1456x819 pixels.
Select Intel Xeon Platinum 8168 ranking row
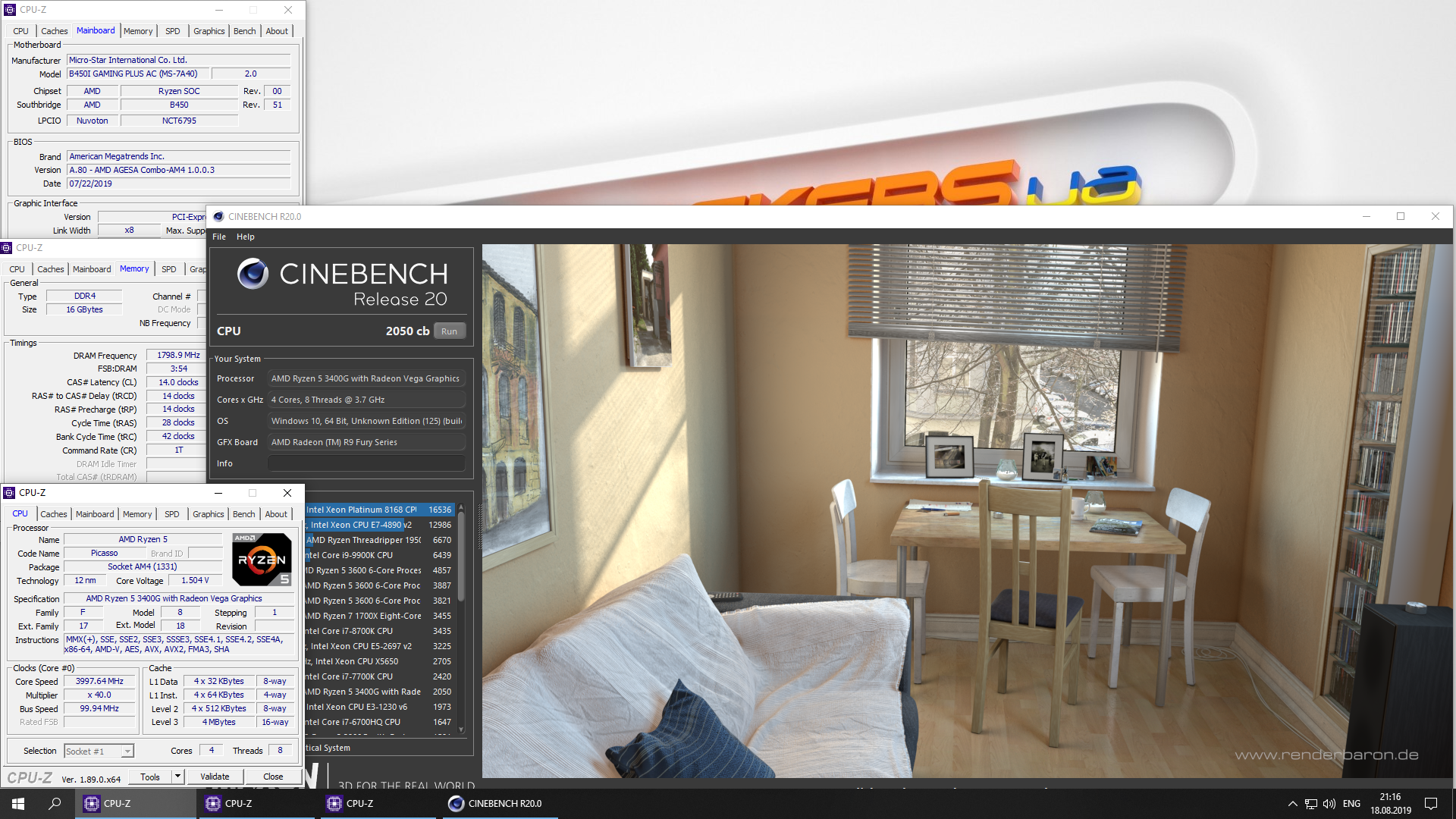click(379, 510)
